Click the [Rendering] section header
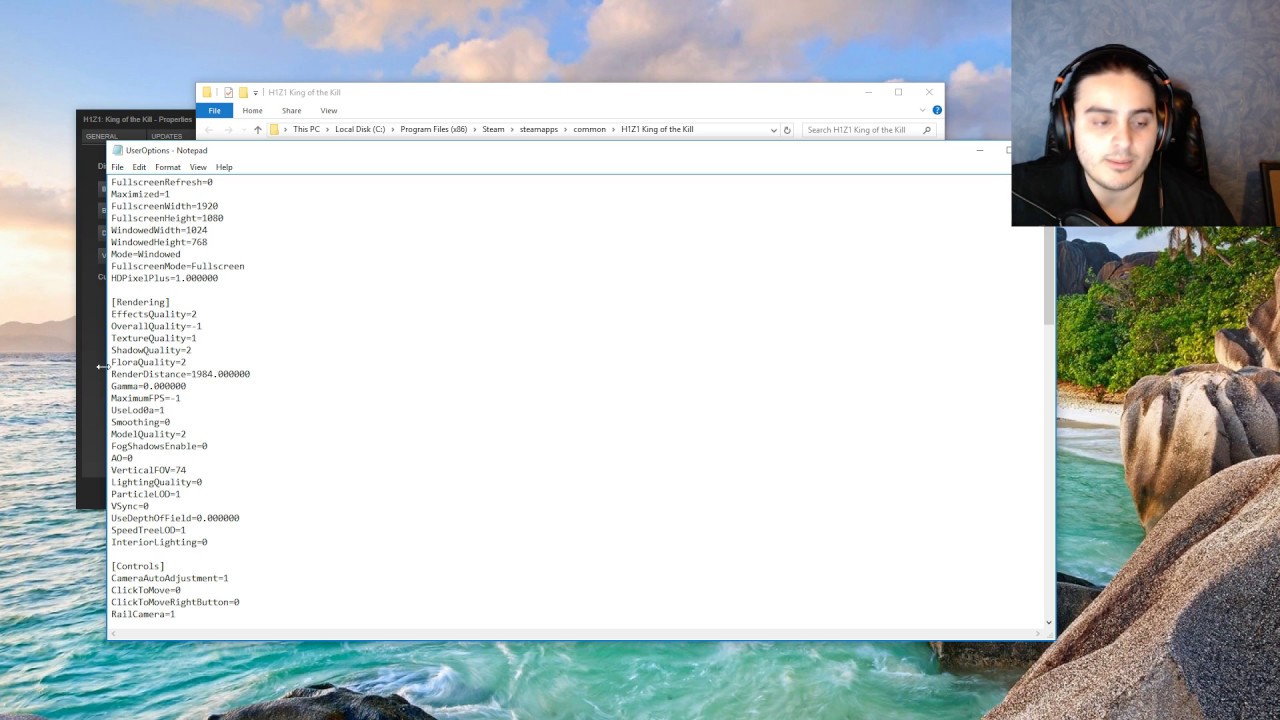This screenshot has width=1280, height=720. (x=140, y=302)
